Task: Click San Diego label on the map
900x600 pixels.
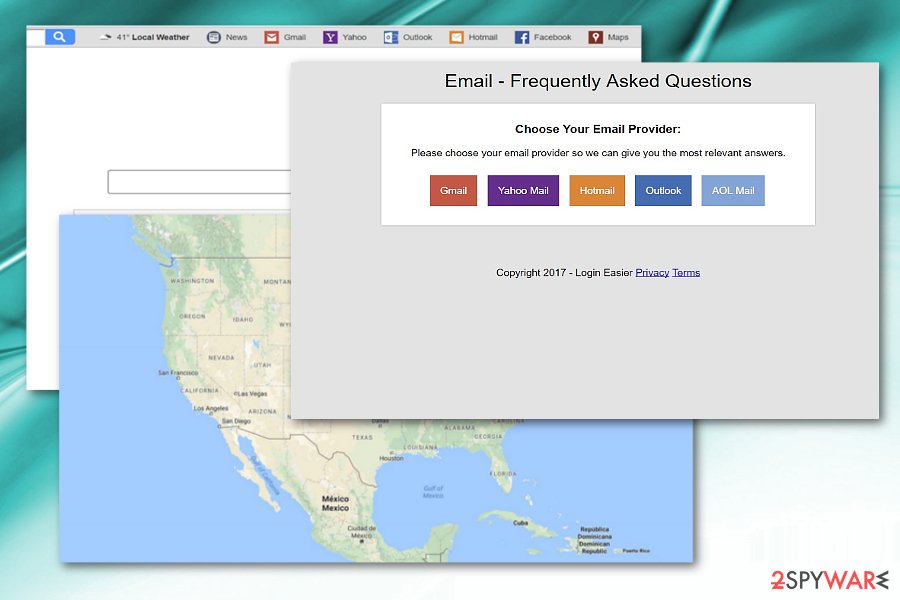Action: (236, 421)
